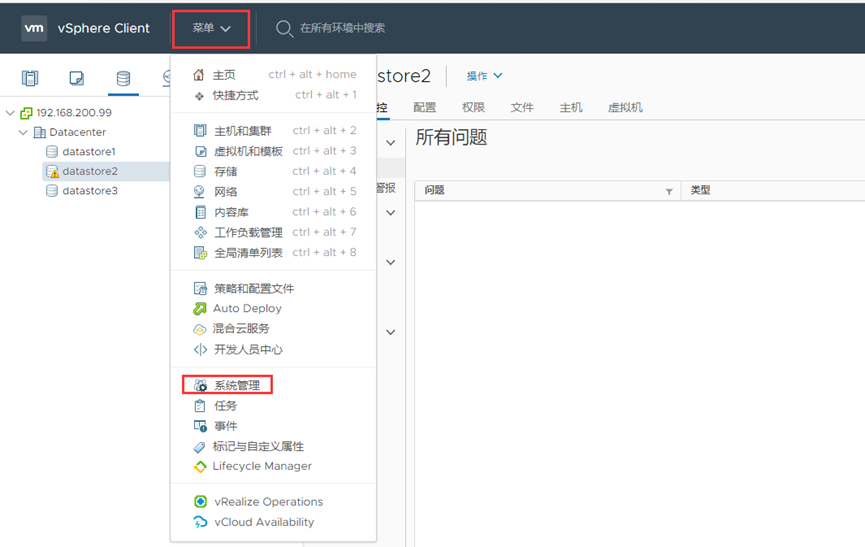This screenshot has width=865, height=547.
Task: Click the vSphere Client title
Action: (x=104, y=29)
